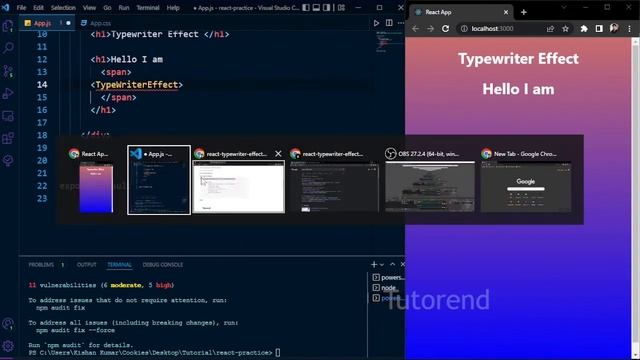
Task: Open the Selection menu
Action: (x=63, y=7)
